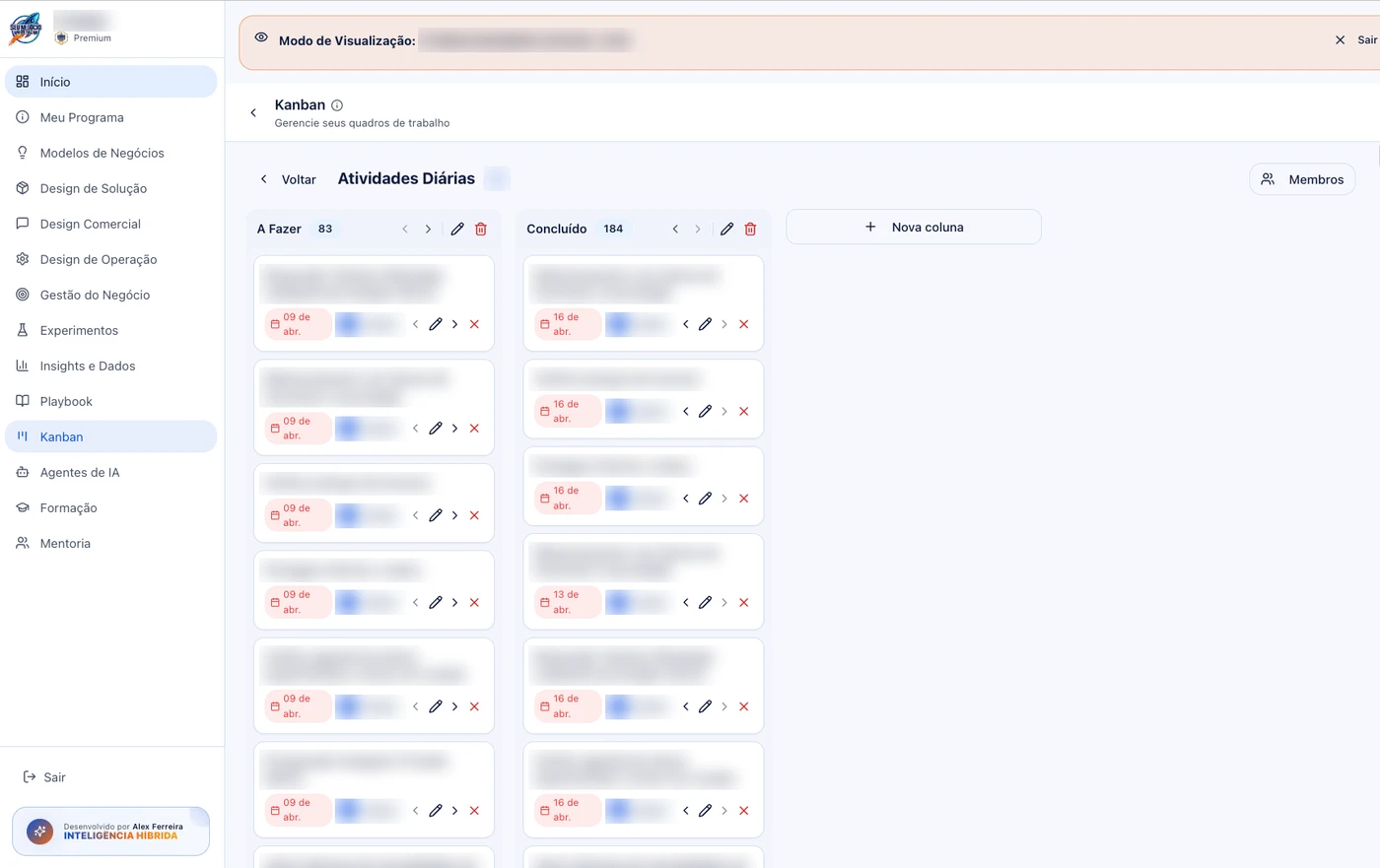
Task: Select Experimentos in the sidebar
Action: click(x=110, y=330)
